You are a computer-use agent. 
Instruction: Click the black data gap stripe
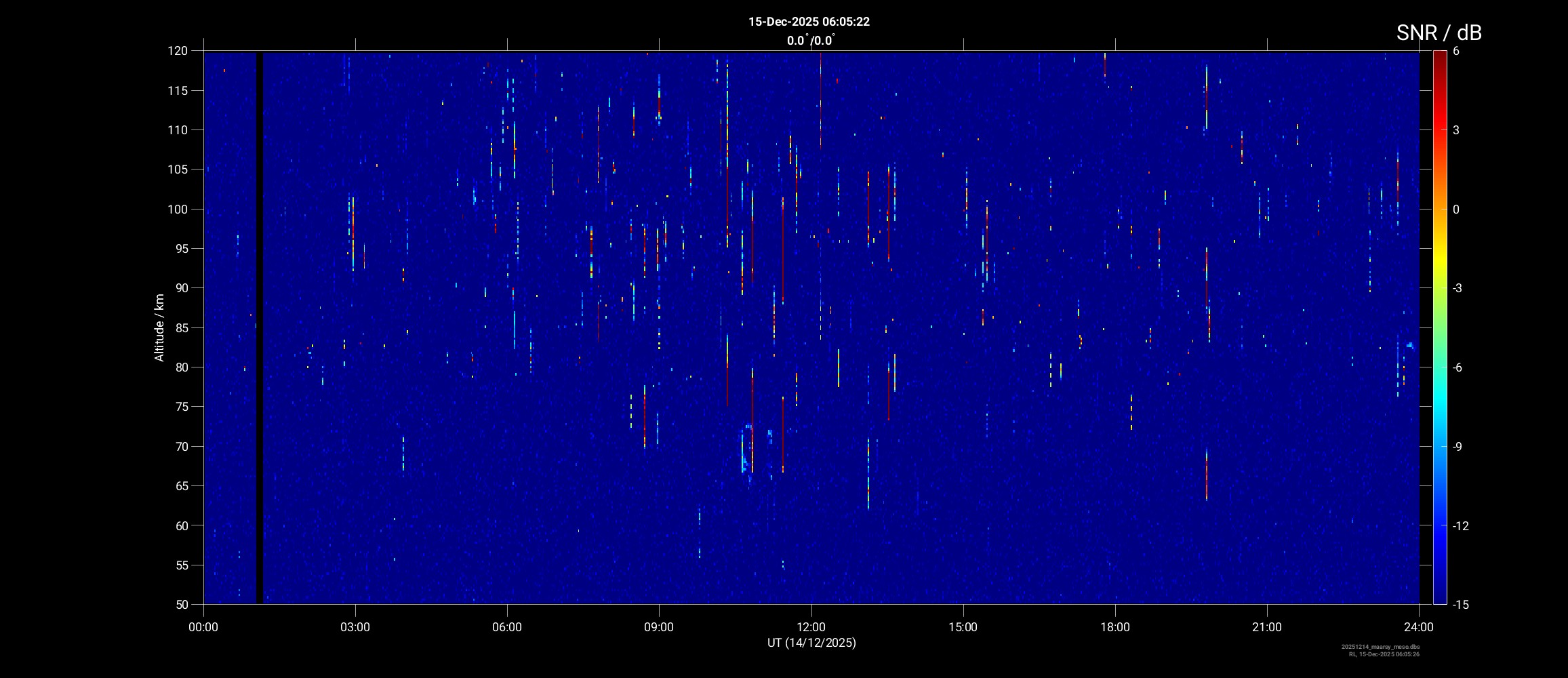coord(259,325)
